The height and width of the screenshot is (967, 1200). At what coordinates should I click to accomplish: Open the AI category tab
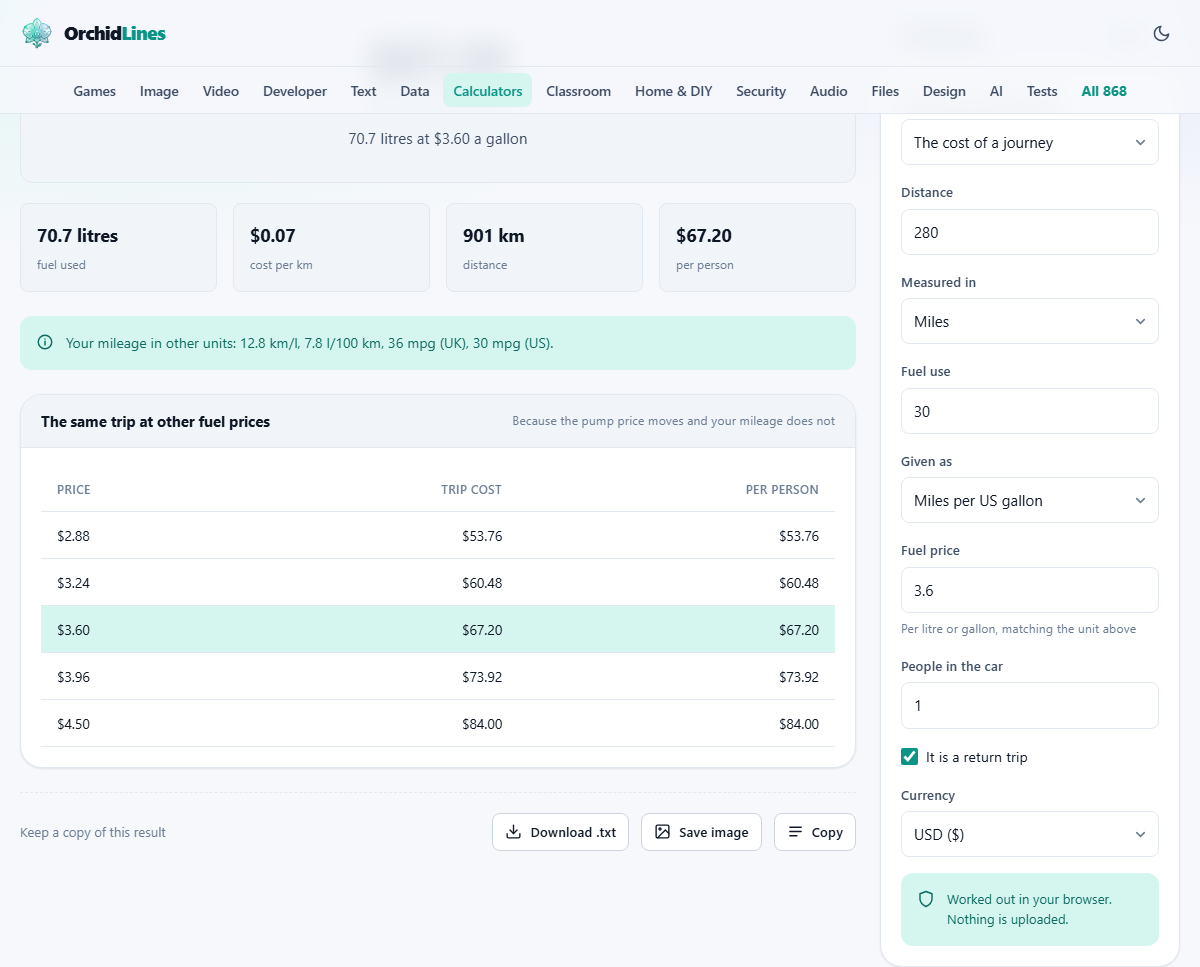click(996, 91)
